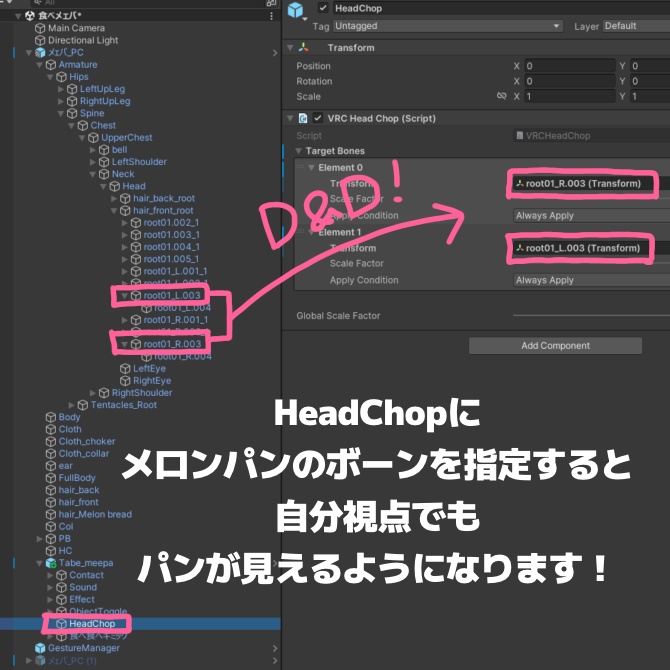Click Element 0 Transform field root01_R.003
This screenshot has height=670, width=670.
[x=591, y=184]
